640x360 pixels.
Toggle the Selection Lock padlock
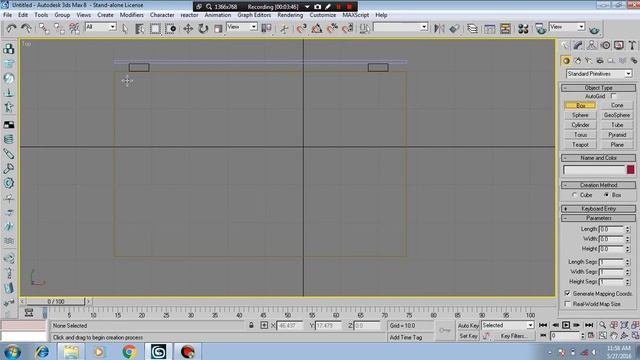pyautogui.click(x=251, y=325)
